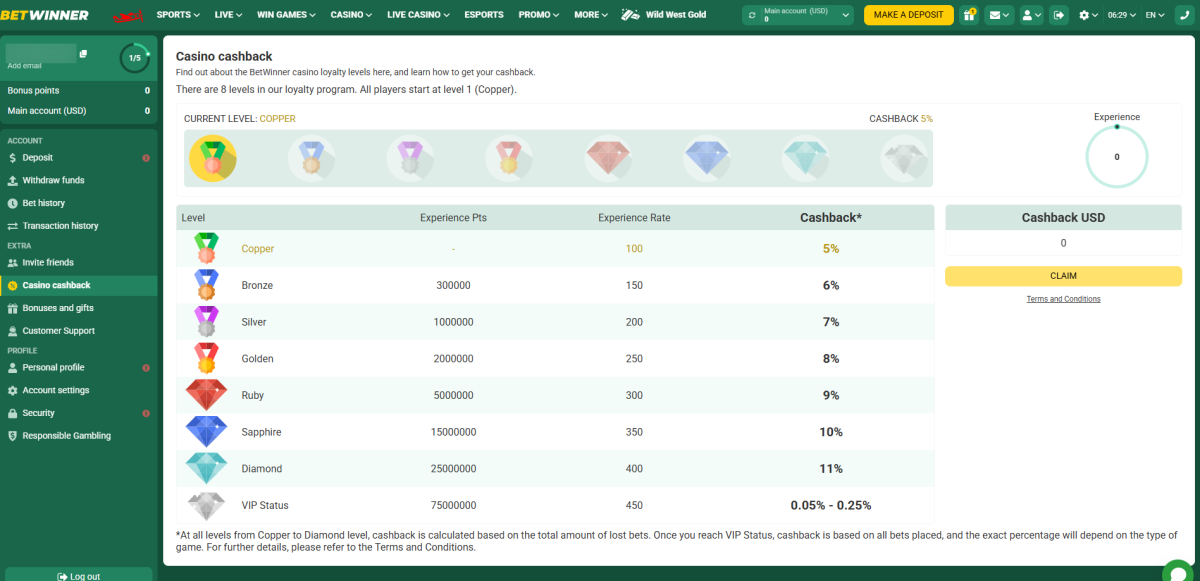
Task: Open the SPORTS dropdown menu
Action: [x=178, y=15]
